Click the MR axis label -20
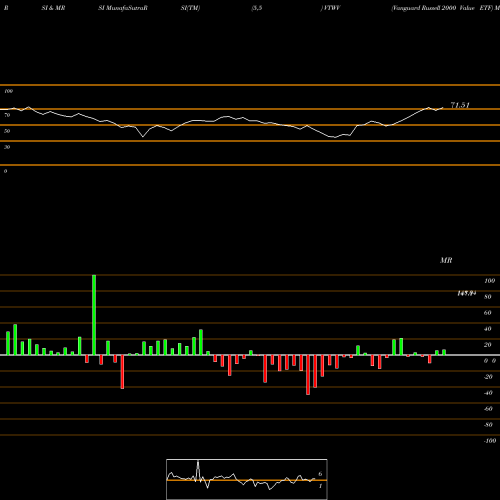 point(488,377)
